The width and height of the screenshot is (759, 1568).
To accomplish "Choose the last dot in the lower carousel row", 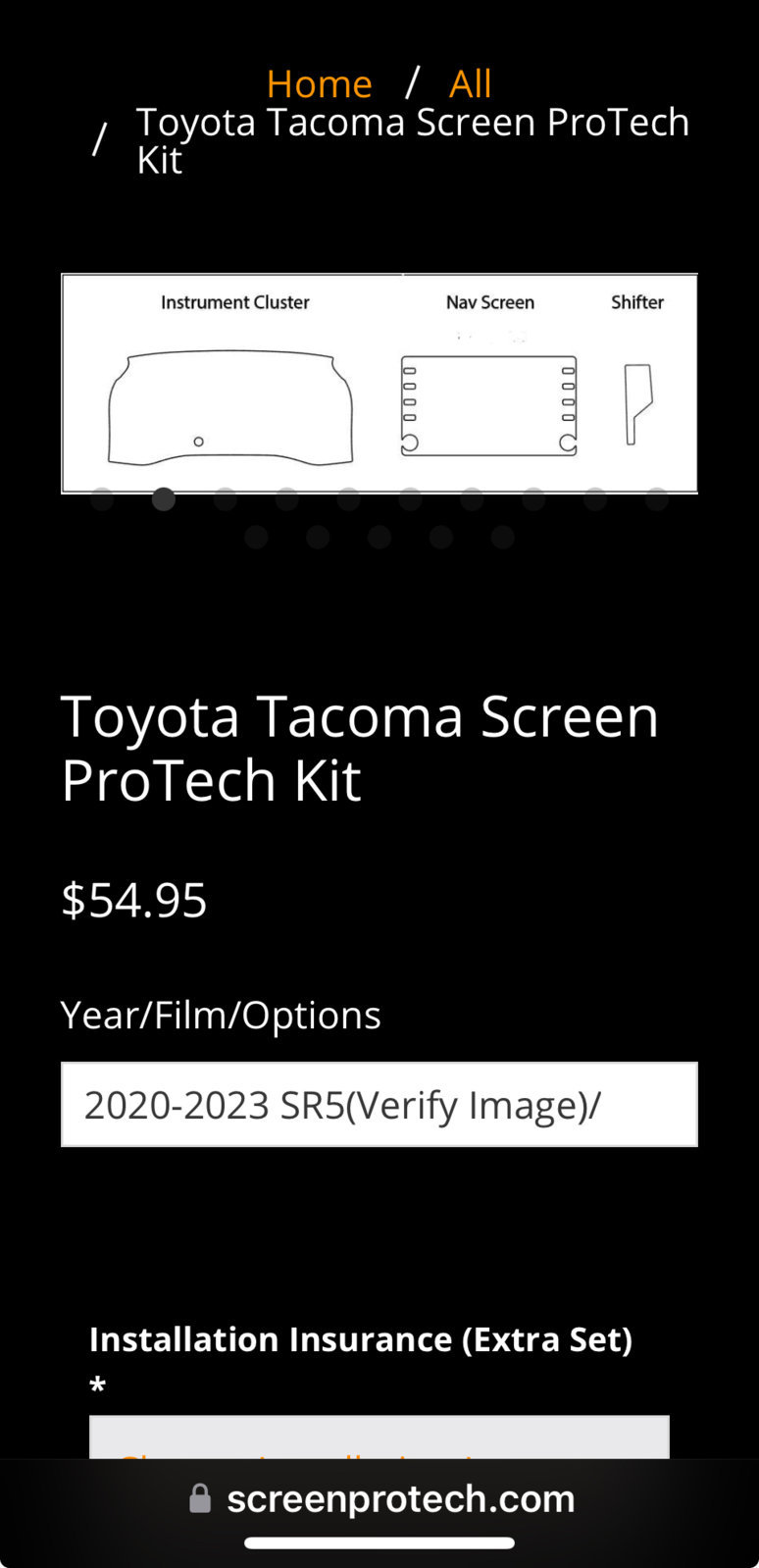I will [503, 537].
